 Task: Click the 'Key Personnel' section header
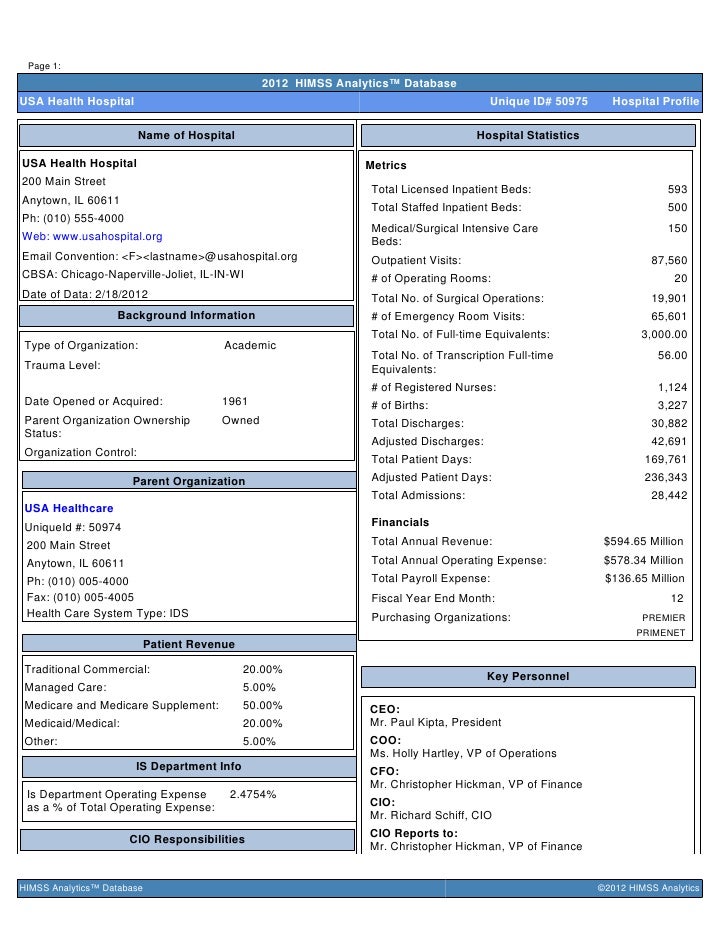[x=528, y=676]
